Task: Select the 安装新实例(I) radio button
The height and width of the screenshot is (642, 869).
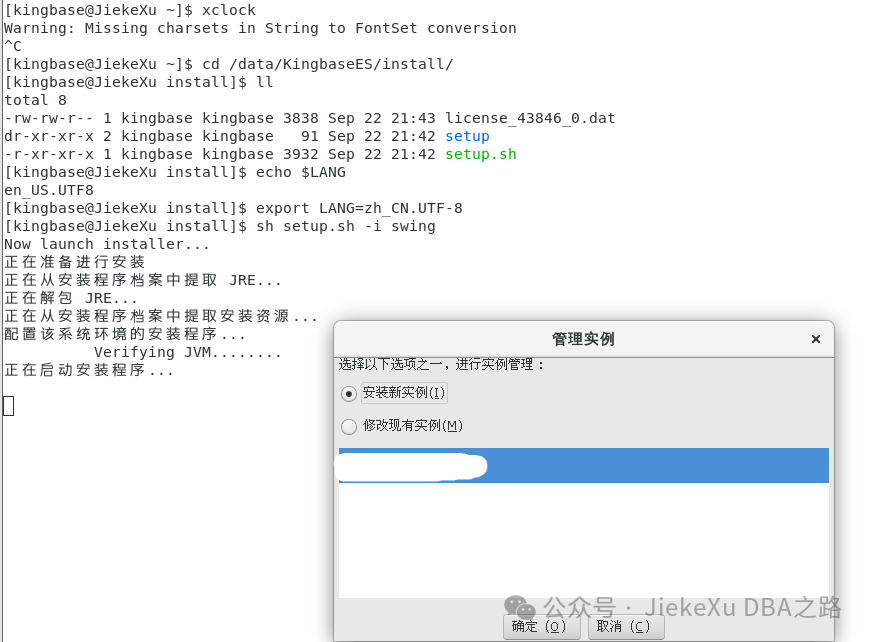Action: [x=349, y=393]
